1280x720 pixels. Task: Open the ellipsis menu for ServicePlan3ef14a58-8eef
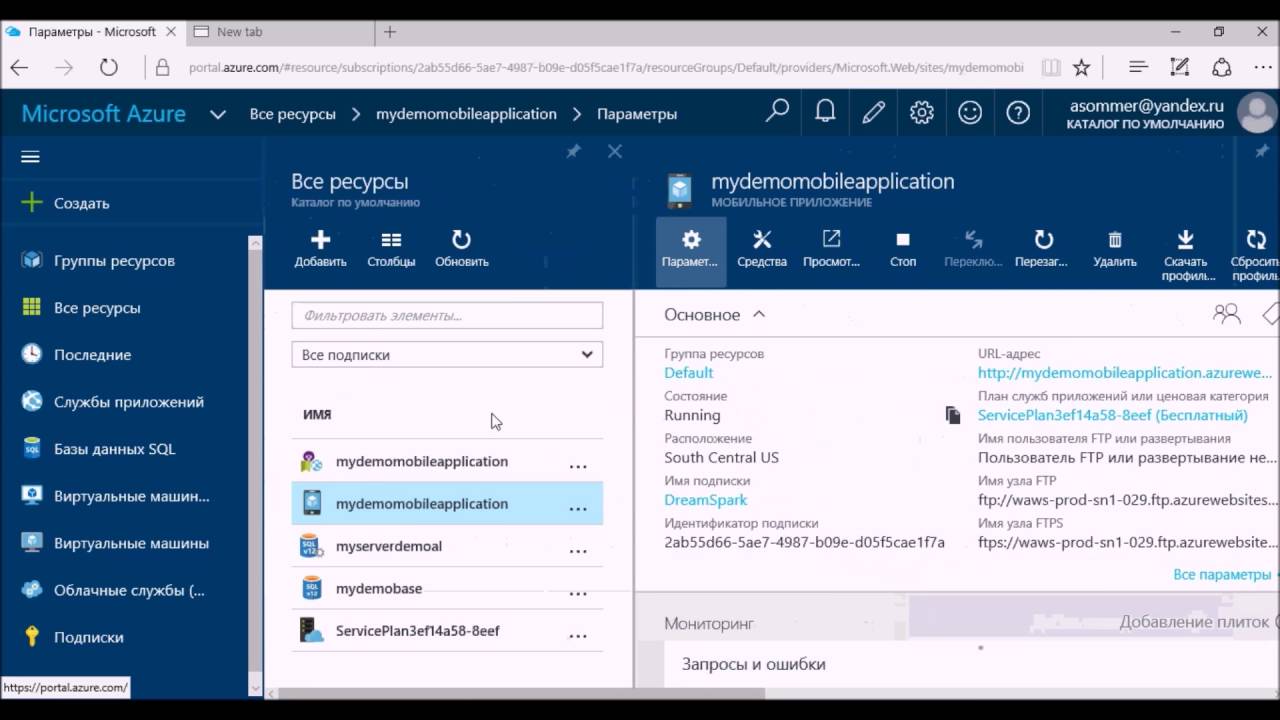tap(578, 635)
